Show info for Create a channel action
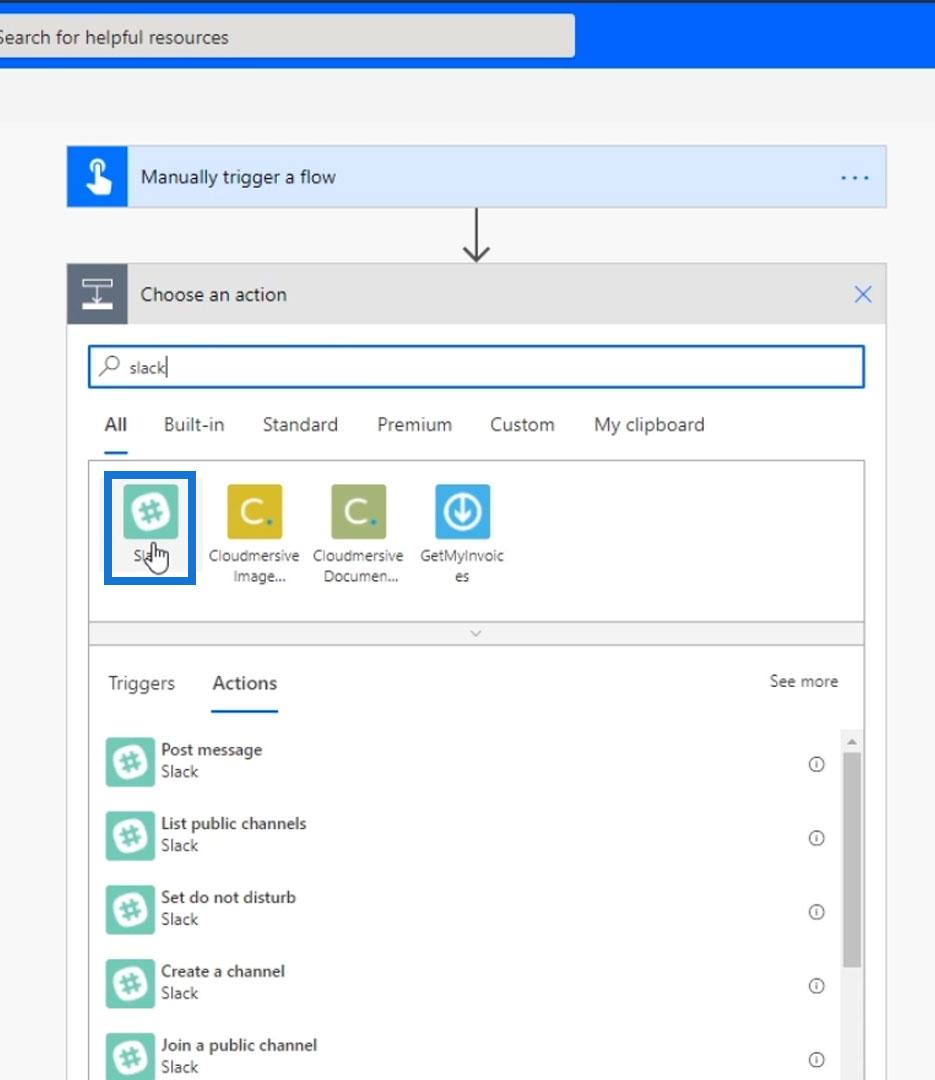This screenshot has width=935, height=1080. [816, 986]
